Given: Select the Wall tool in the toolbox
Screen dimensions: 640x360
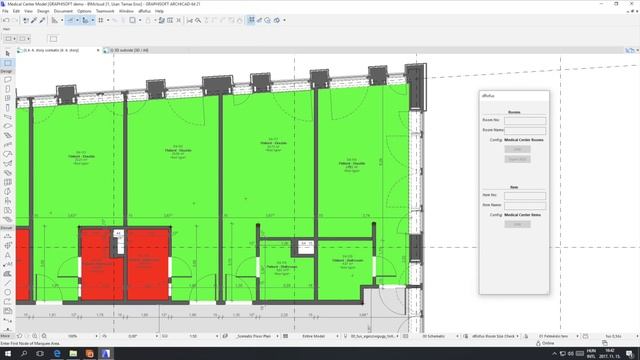Looking at the screenshot, I should click(8, 80).
